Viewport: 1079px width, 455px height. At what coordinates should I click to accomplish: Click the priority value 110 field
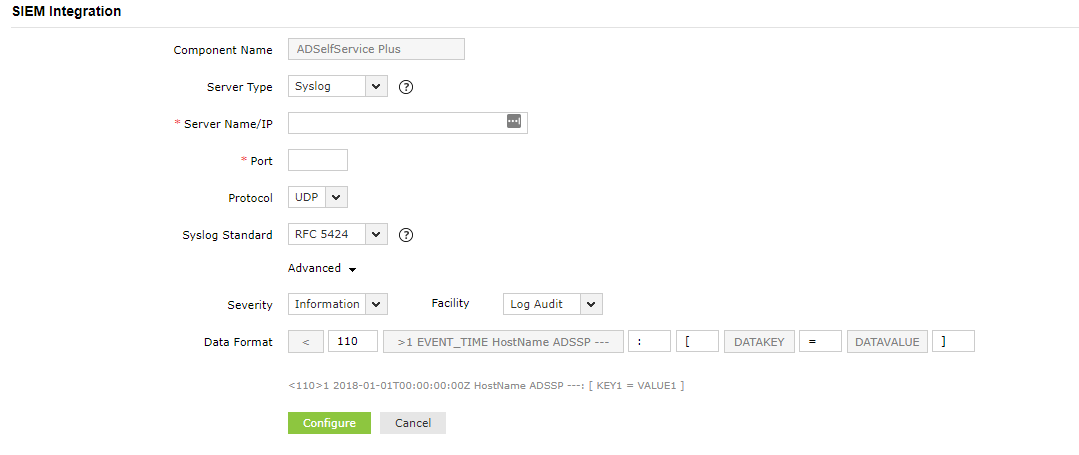pos(352,342)
